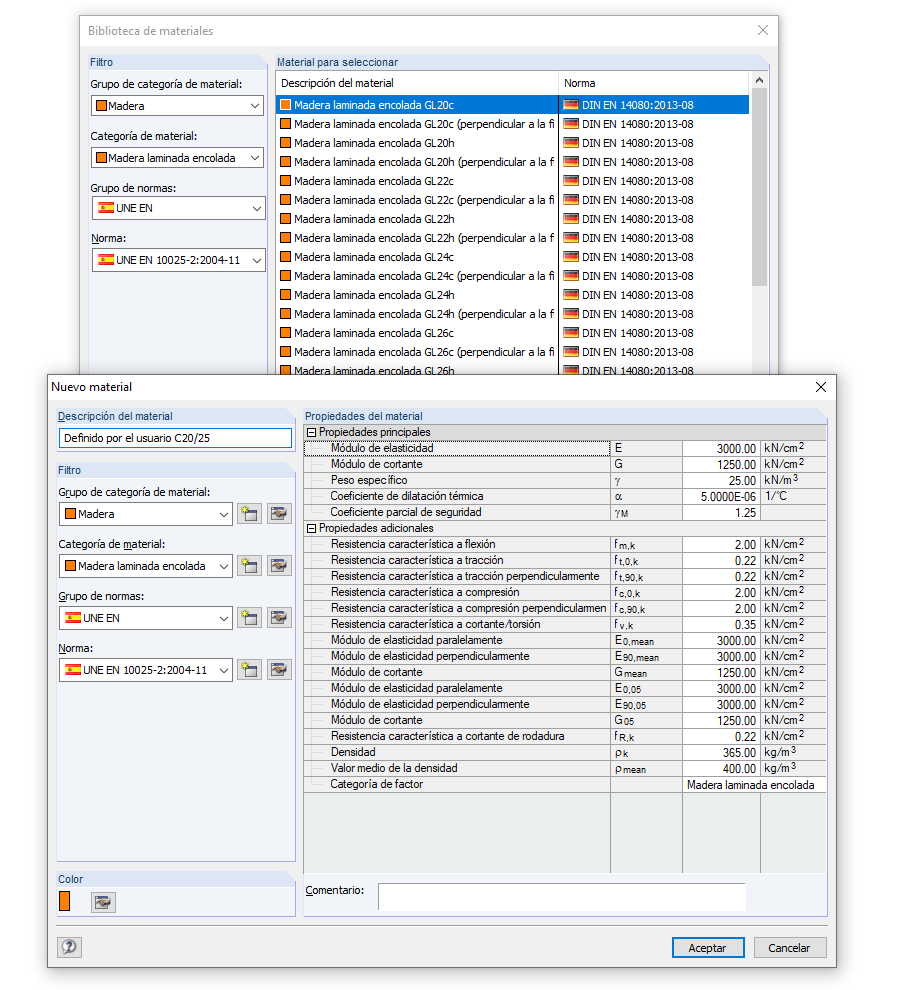Click the Descripción del material text field
The height and width of the screenshot is (990, 914).
[175, 438]
